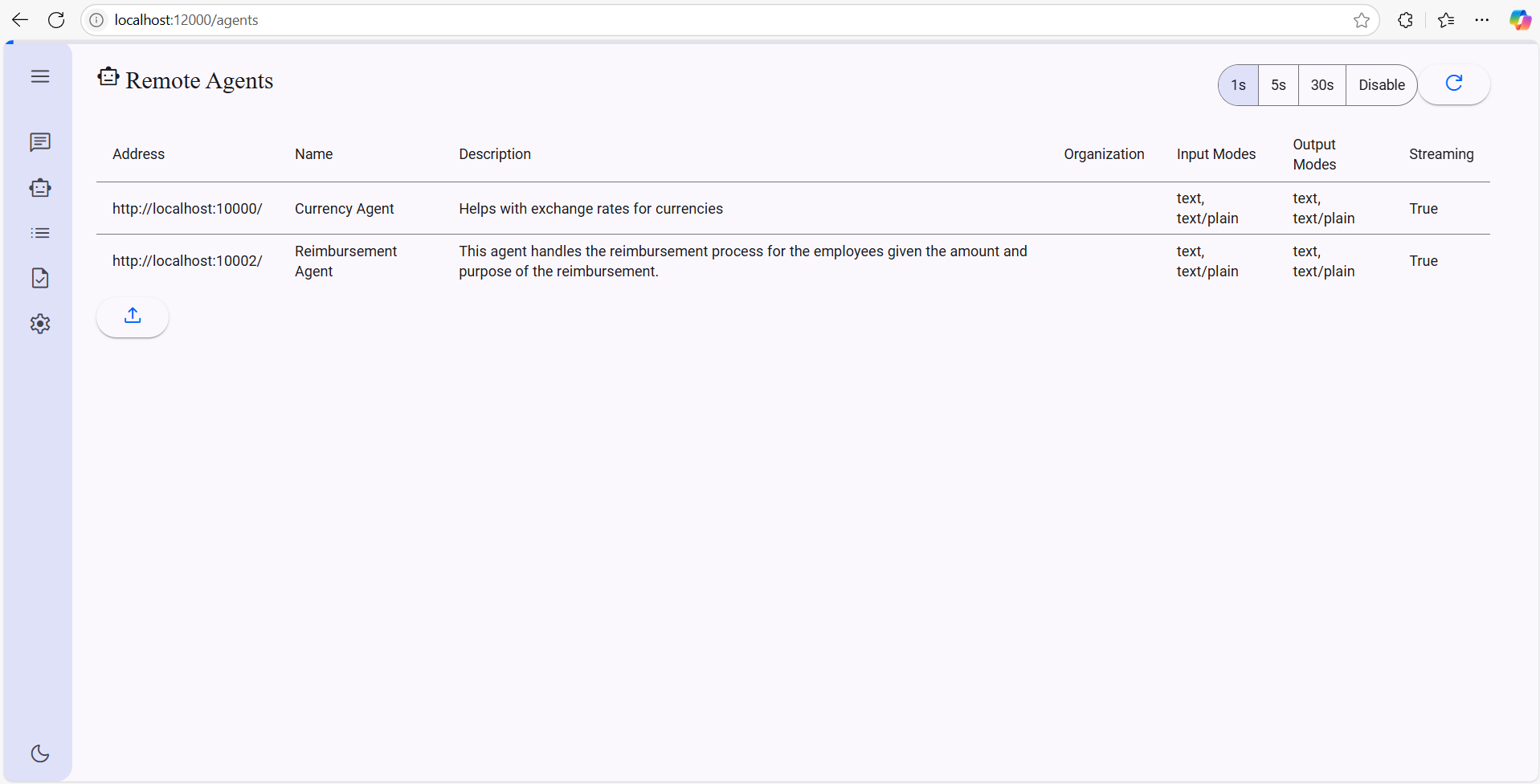Click the Currency Agent address link
The height and width of the screenshot is (784, 1540).
[x=187, y=209]
